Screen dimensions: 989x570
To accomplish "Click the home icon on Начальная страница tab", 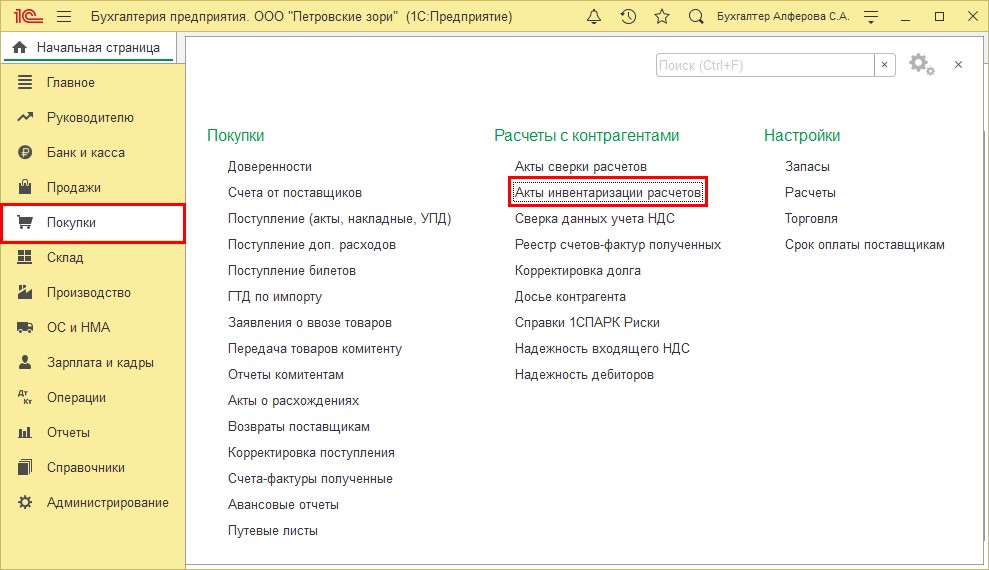I will click(20, 47).
